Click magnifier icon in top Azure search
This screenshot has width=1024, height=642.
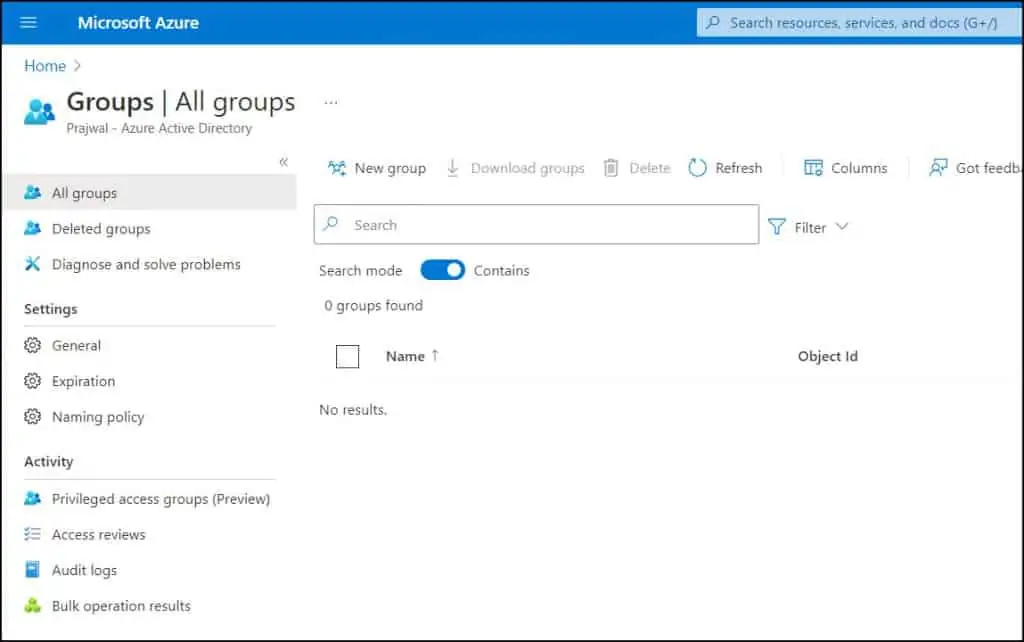tap(713, 23)
